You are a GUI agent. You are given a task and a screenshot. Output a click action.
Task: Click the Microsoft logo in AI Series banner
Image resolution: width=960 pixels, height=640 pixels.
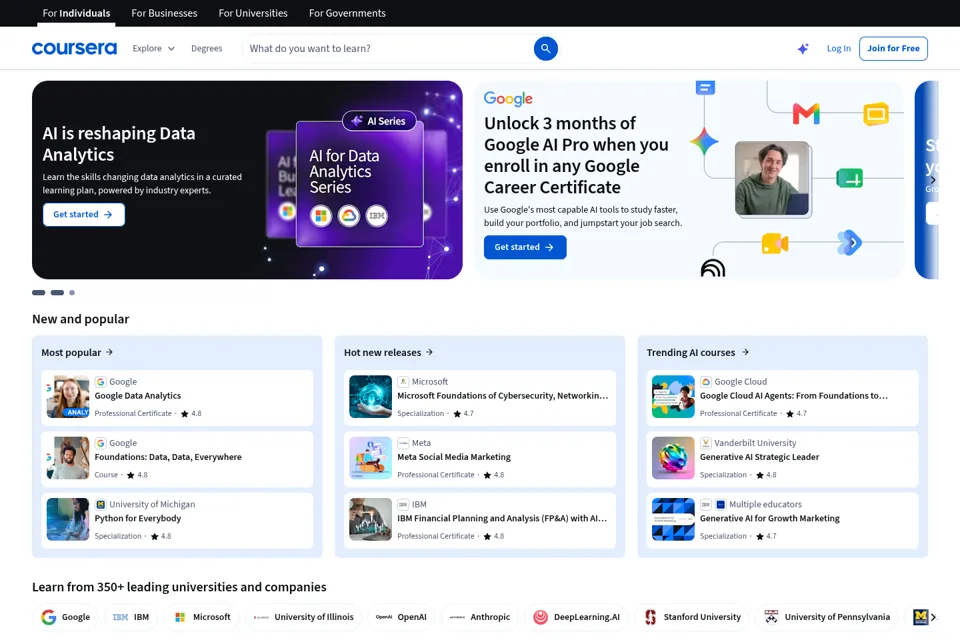[320, 216]
